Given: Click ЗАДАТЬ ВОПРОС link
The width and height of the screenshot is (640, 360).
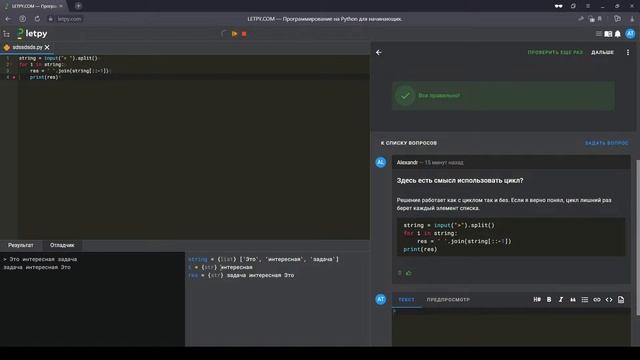Looking at the screenshot, I should click(607, 143).
